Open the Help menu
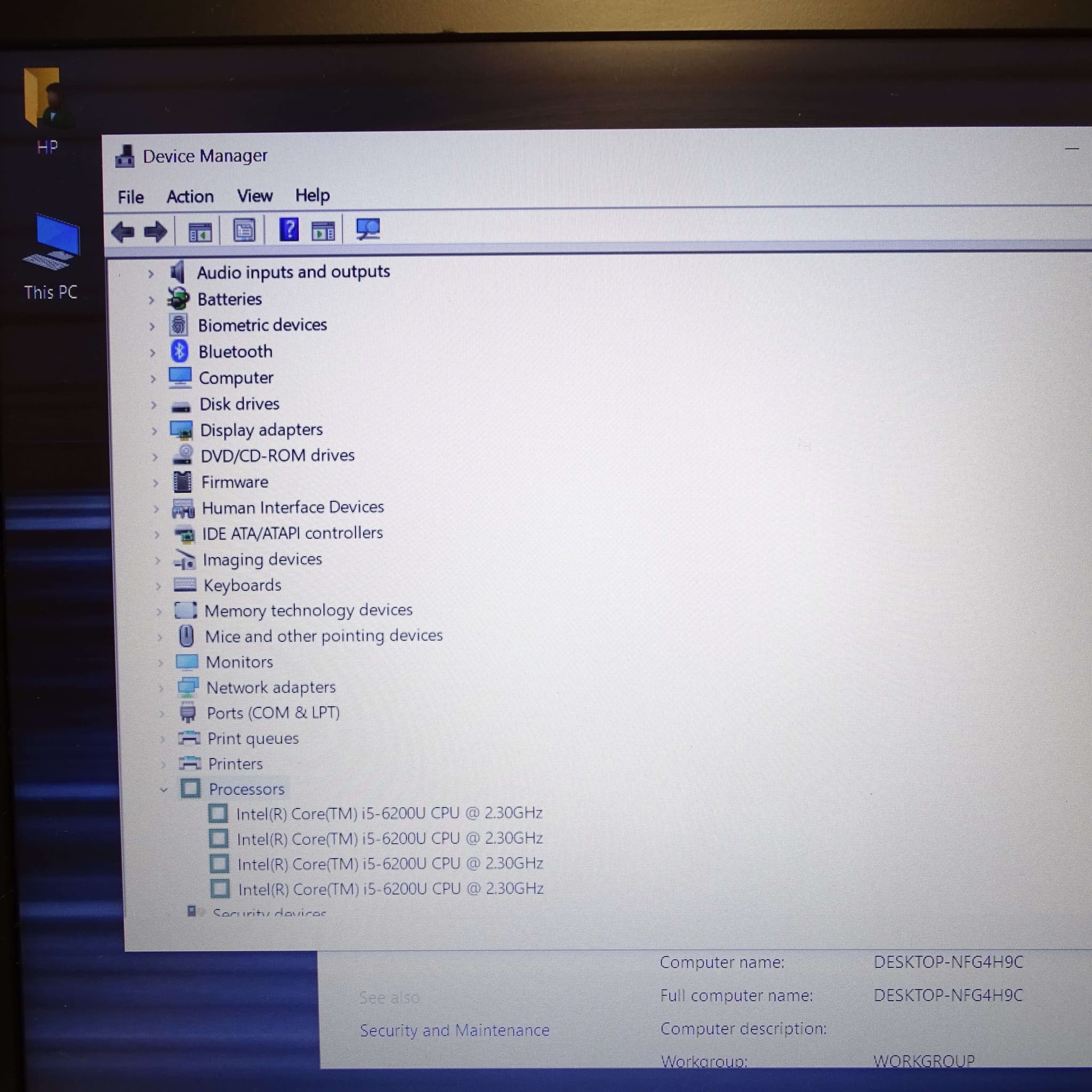Image resolution: width=1092 pixels, height=1092 pixels. 312,195
